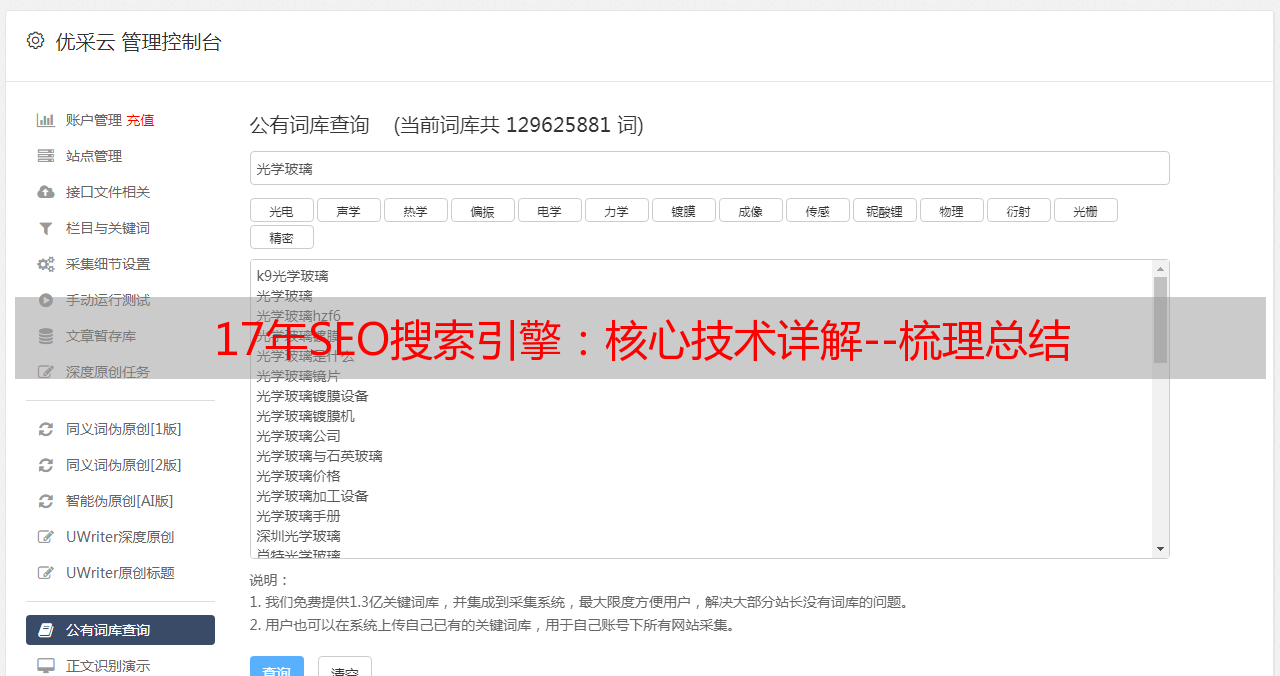Click the 力学 tag button
The image size is (1280, 676).
tap(616, 210)
